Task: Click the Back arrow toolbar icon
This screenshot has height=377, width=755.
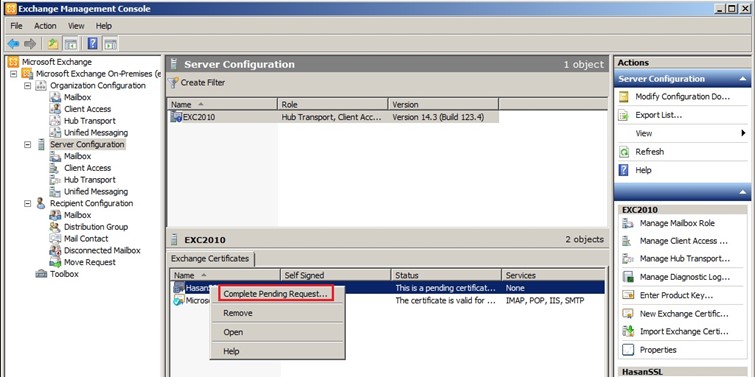Action: coord(13,44)
